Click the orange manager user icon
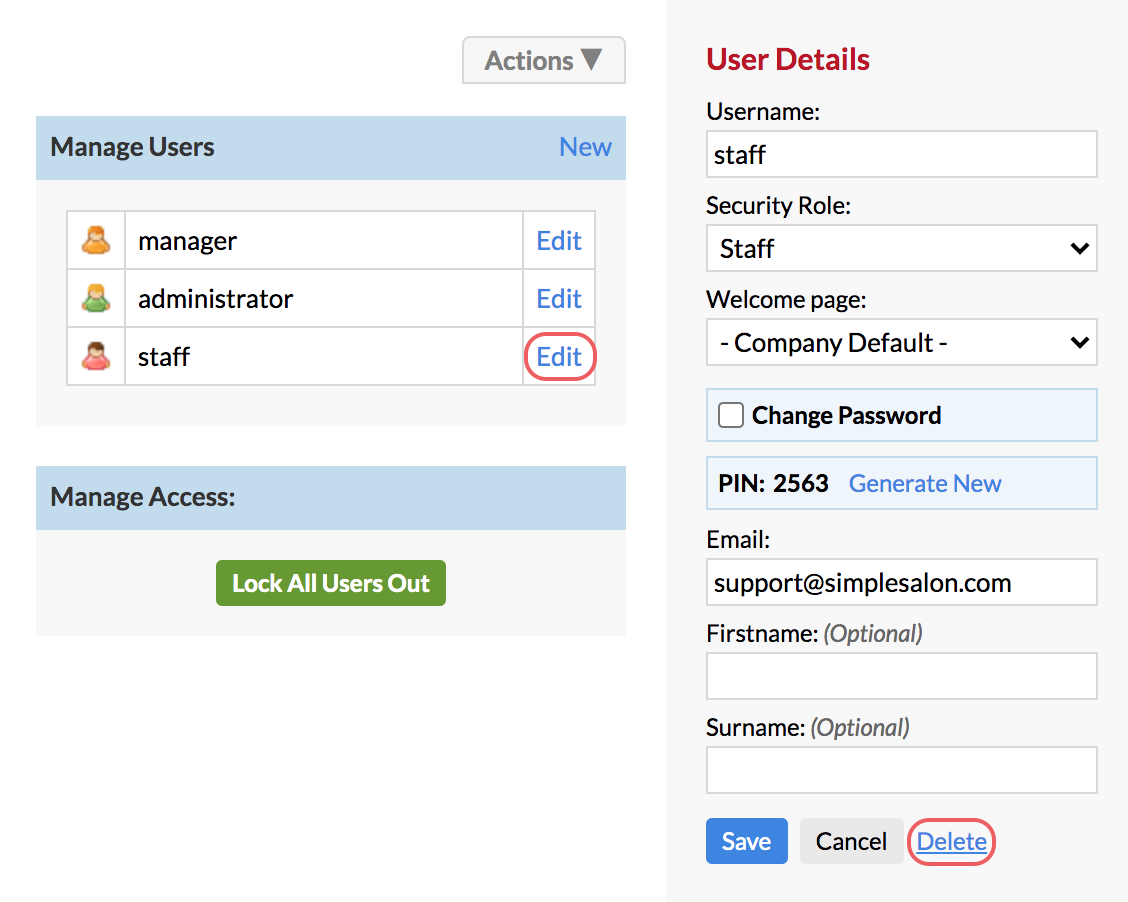 pos(96,240)
